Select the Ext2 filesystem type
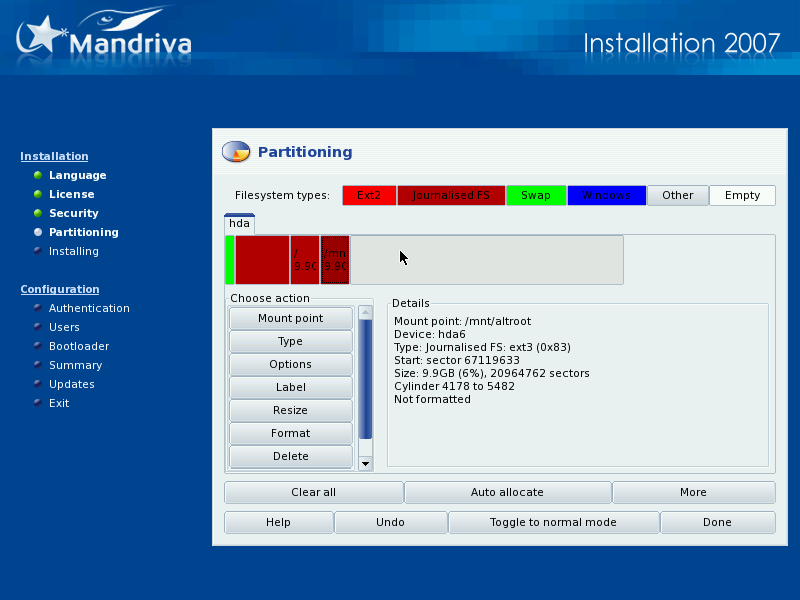The image size is (800, 600). 369,195
